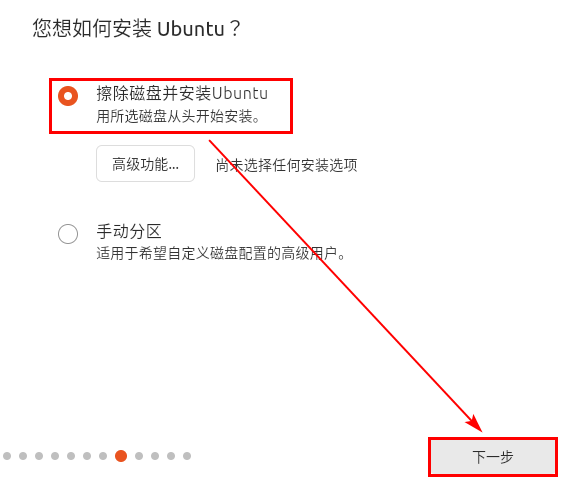The width and height of the screenshot is (566, 483).
Task: Click the eleventh progress dot
Action: click(171, 456)
